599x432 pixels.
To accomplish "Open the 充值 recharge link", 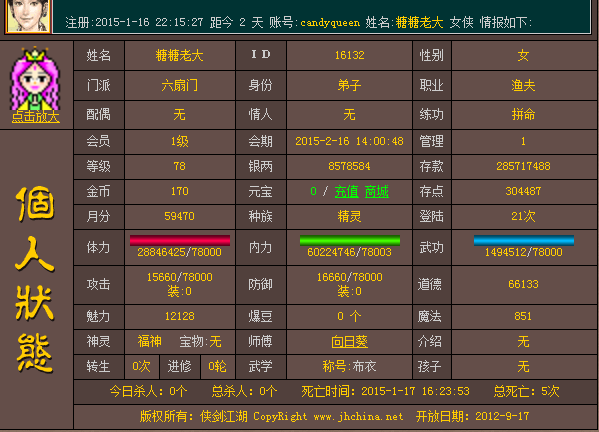I will [x=346, y=191].
